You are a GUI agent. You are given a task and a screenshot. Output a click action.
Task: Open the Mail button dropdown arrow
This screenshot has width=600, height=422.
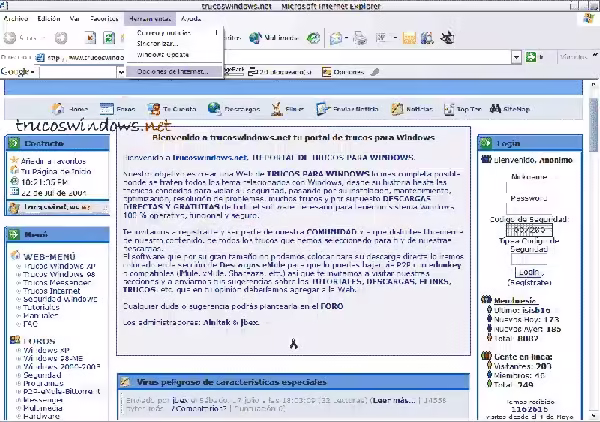click(346, 38)
